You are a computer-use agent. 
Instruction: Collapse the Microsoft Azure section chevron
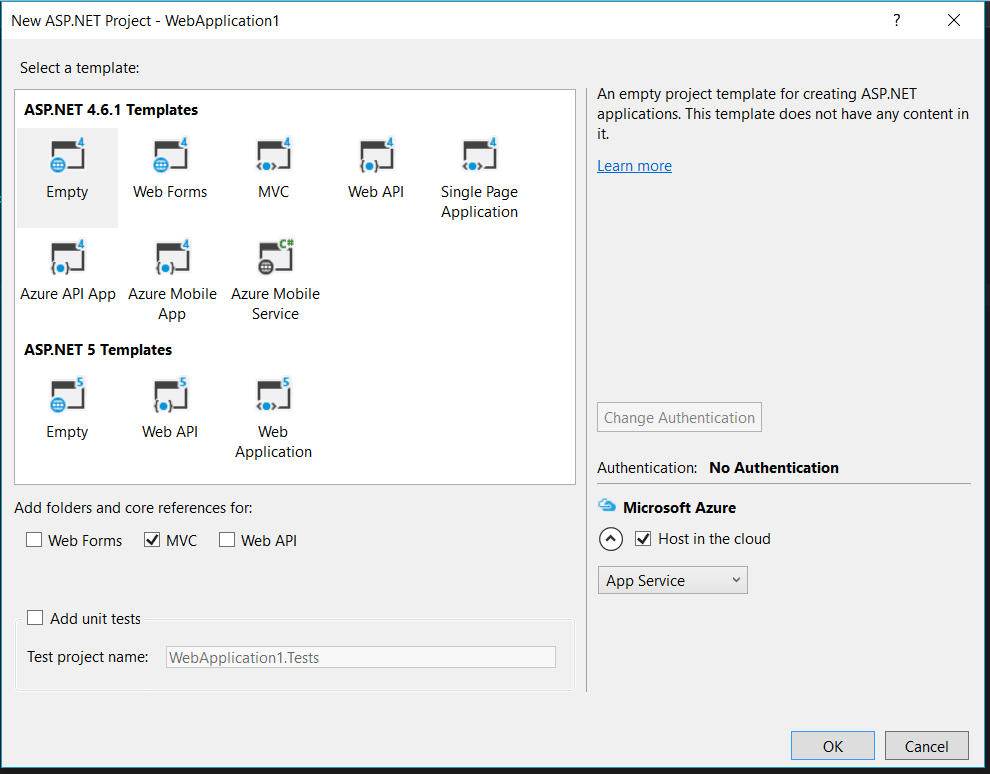611,539
